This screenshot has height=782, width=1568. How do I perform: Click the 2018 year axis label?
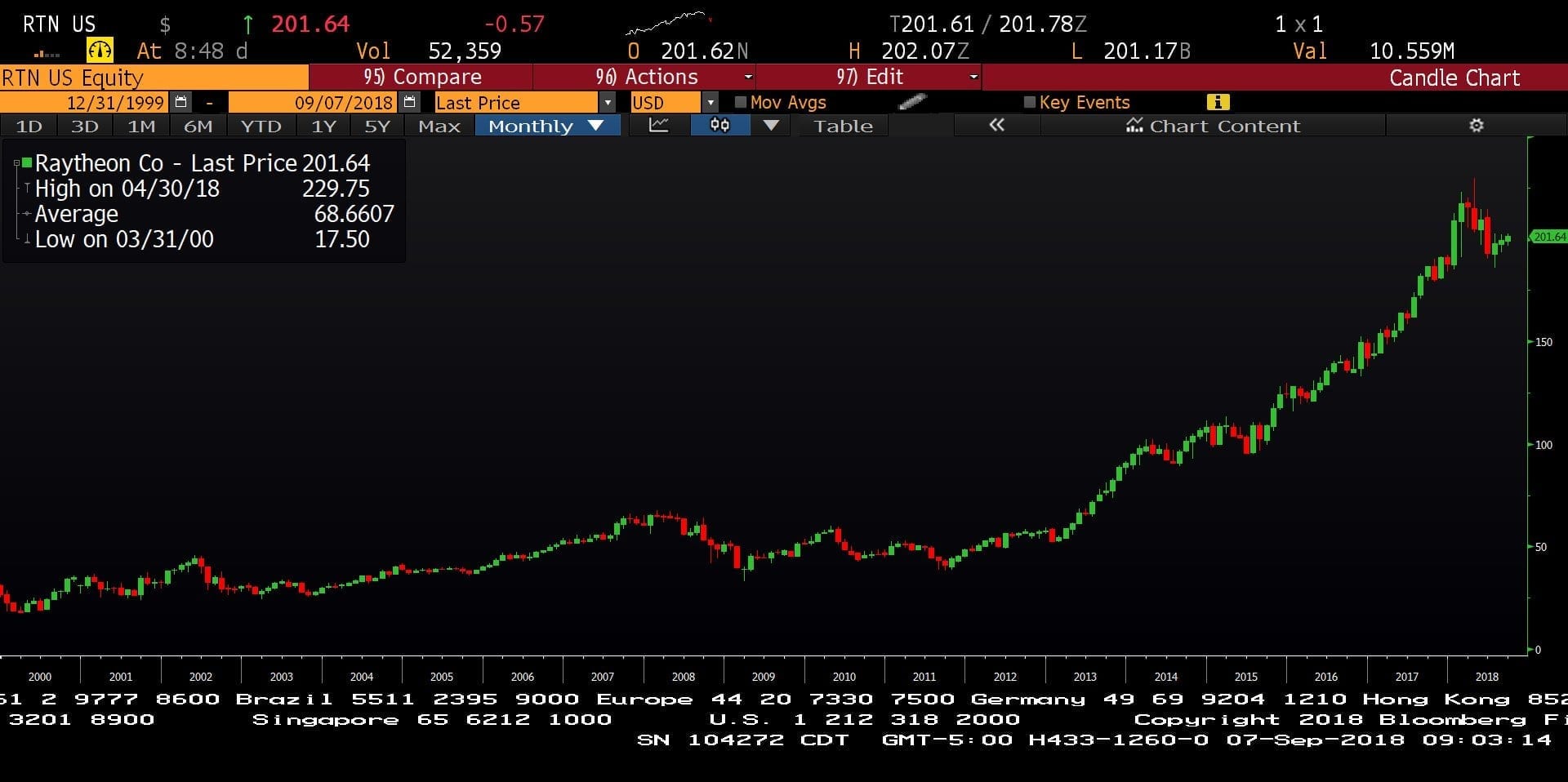tap(1487, 677)
